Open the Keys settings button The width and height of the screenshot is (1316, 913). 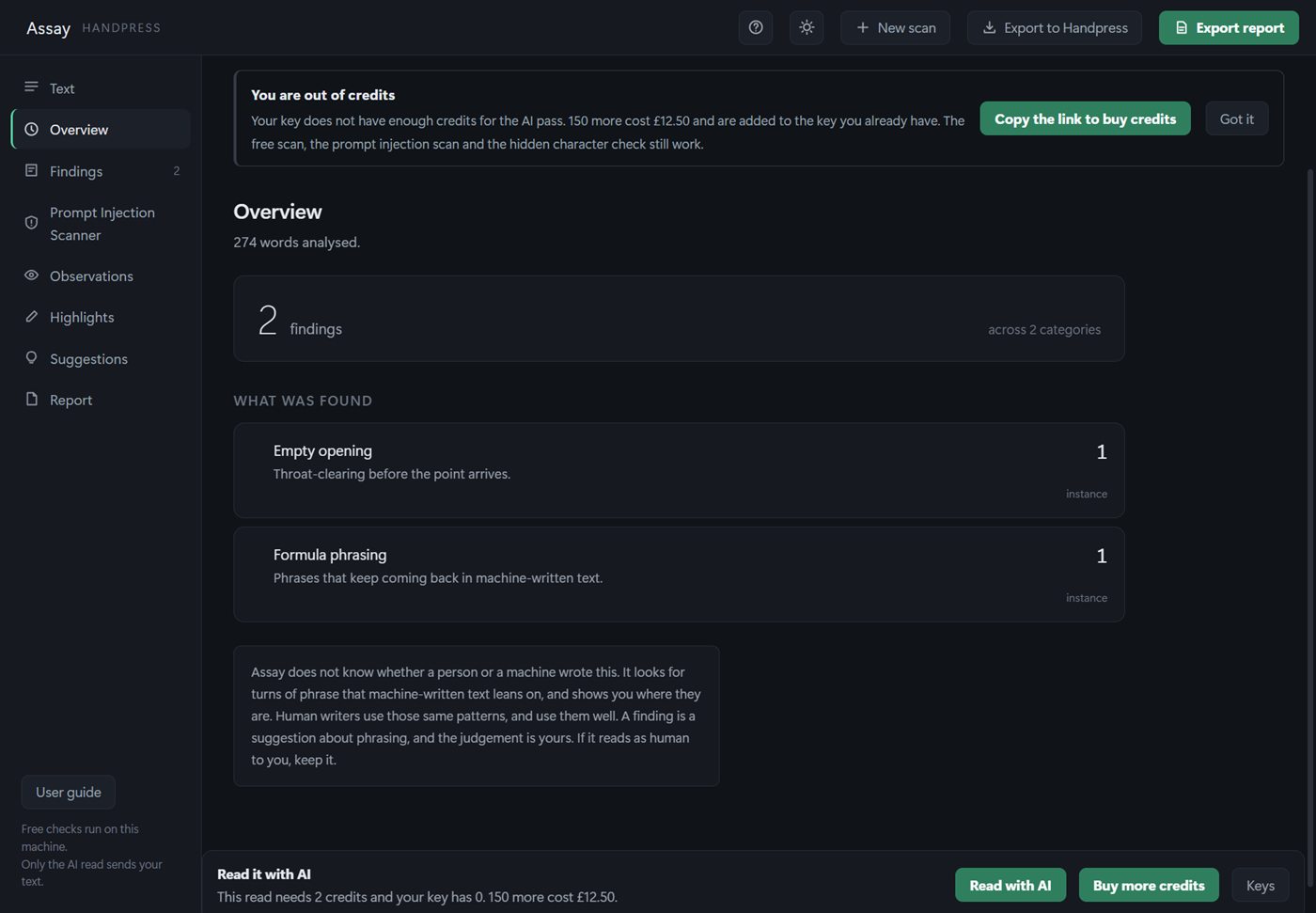click(x=1260, y=885)
